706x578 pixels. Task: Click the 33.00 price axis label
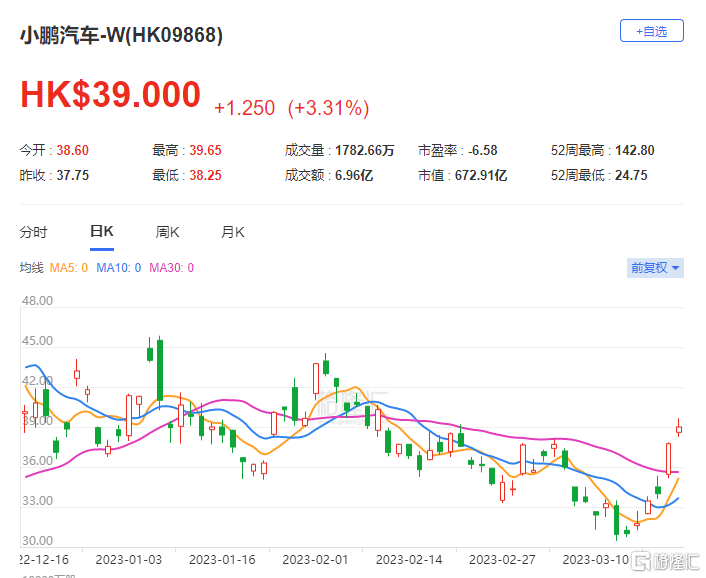tap(37, 501)
